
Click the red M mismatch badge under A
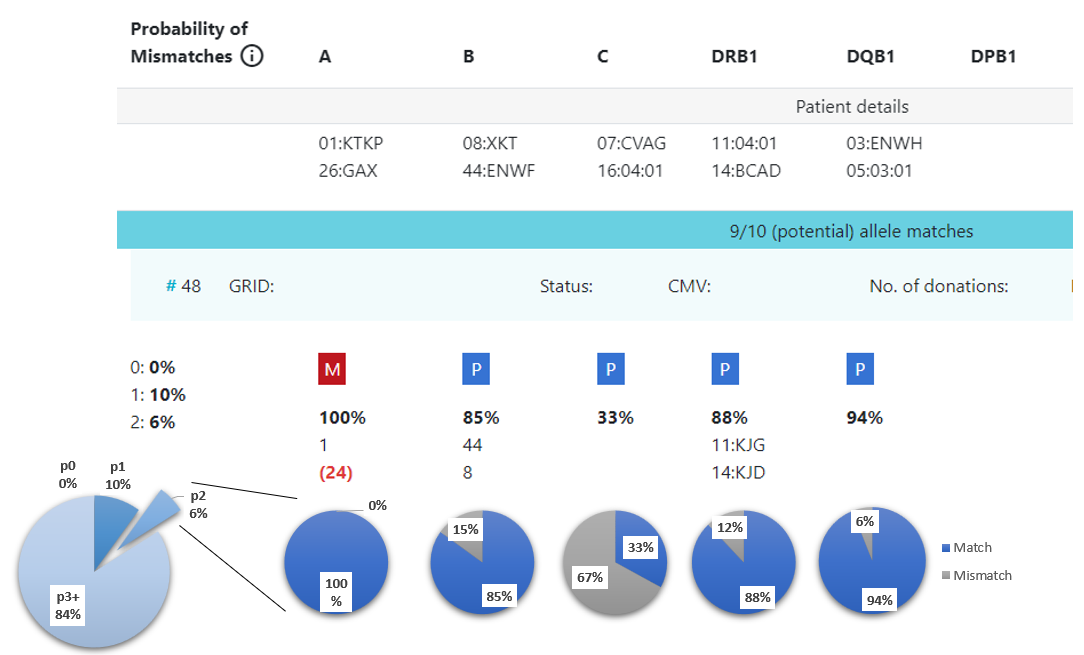pyautogui.click(x=333, y=369)
